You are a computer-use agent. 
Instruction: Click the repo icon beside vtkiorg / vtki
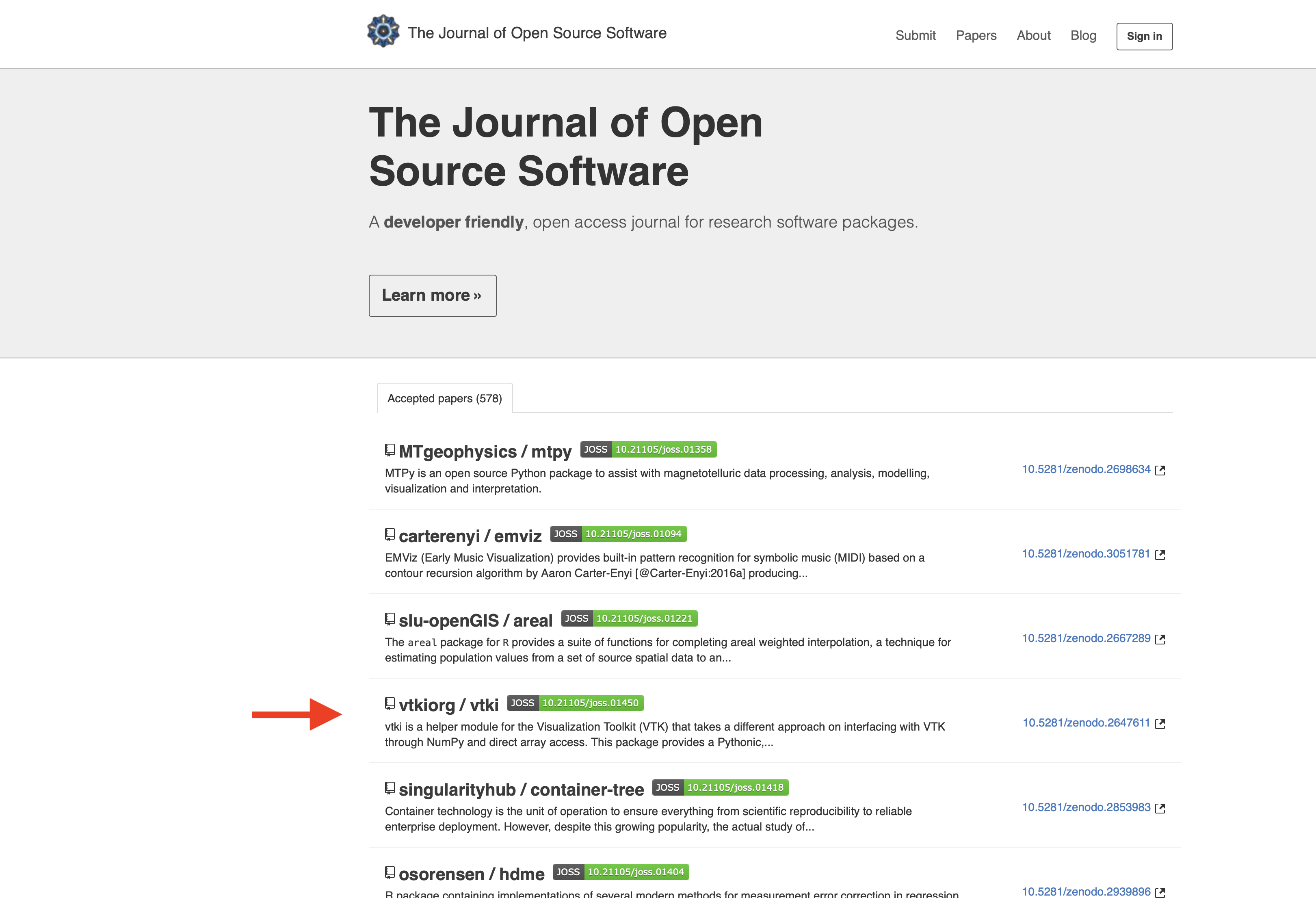[x=390, y=704]
